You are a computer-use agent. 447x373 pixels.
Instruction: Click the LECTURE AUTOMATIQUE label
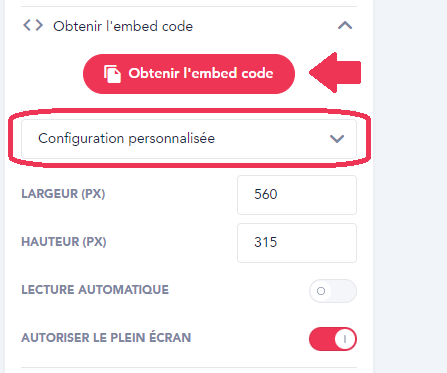pos(95,290)
